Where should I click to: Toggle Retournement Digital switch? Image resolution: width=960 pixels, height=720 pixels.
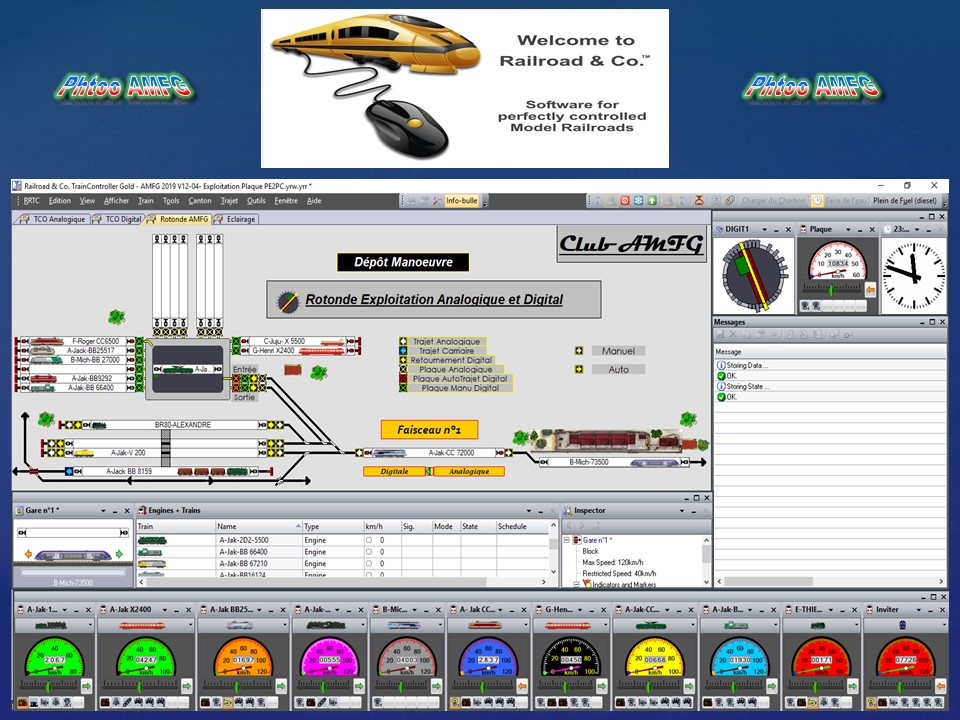click(x=403, y=360)
